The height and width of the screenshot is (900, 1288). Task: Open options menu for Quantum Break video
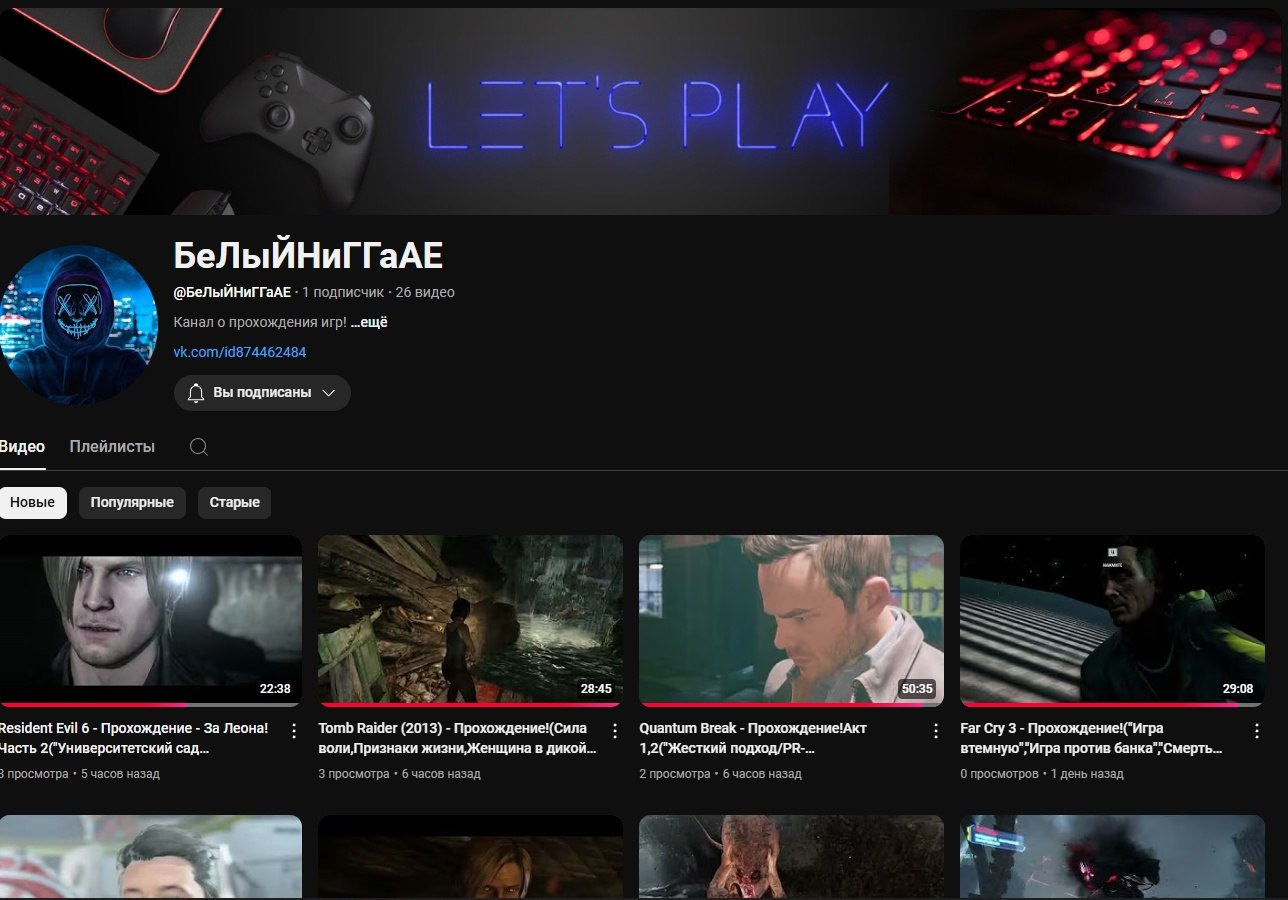(936, 731)
